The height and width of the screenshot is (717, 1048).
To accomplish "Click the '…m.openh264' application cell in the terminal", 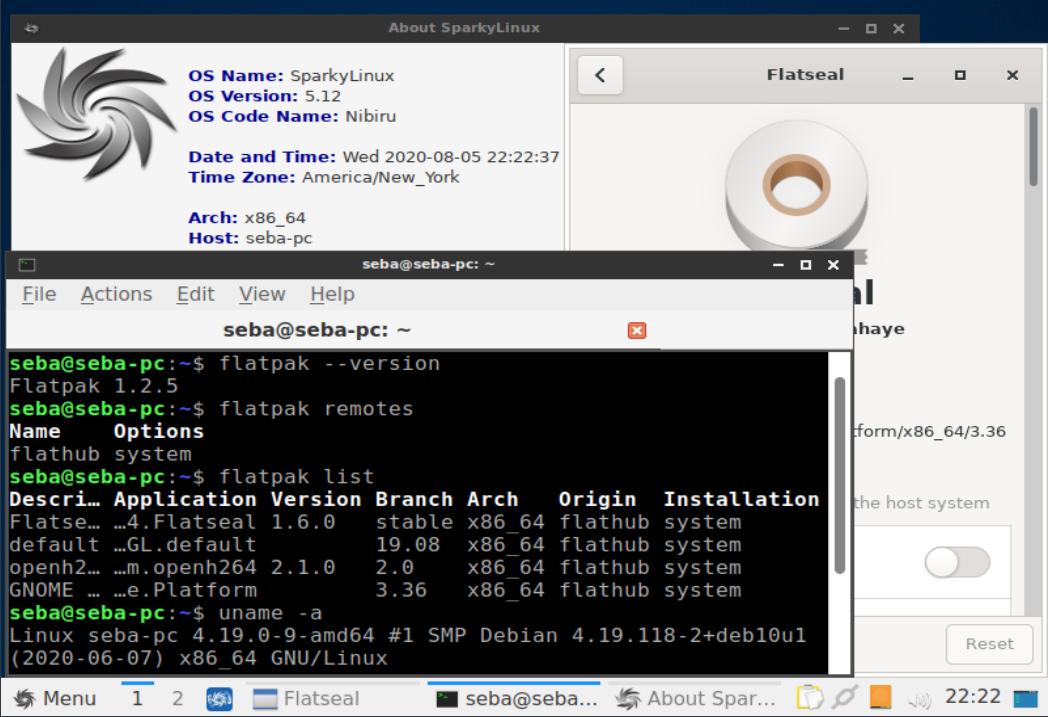I will pyautogui.click(x=184, y=568).
